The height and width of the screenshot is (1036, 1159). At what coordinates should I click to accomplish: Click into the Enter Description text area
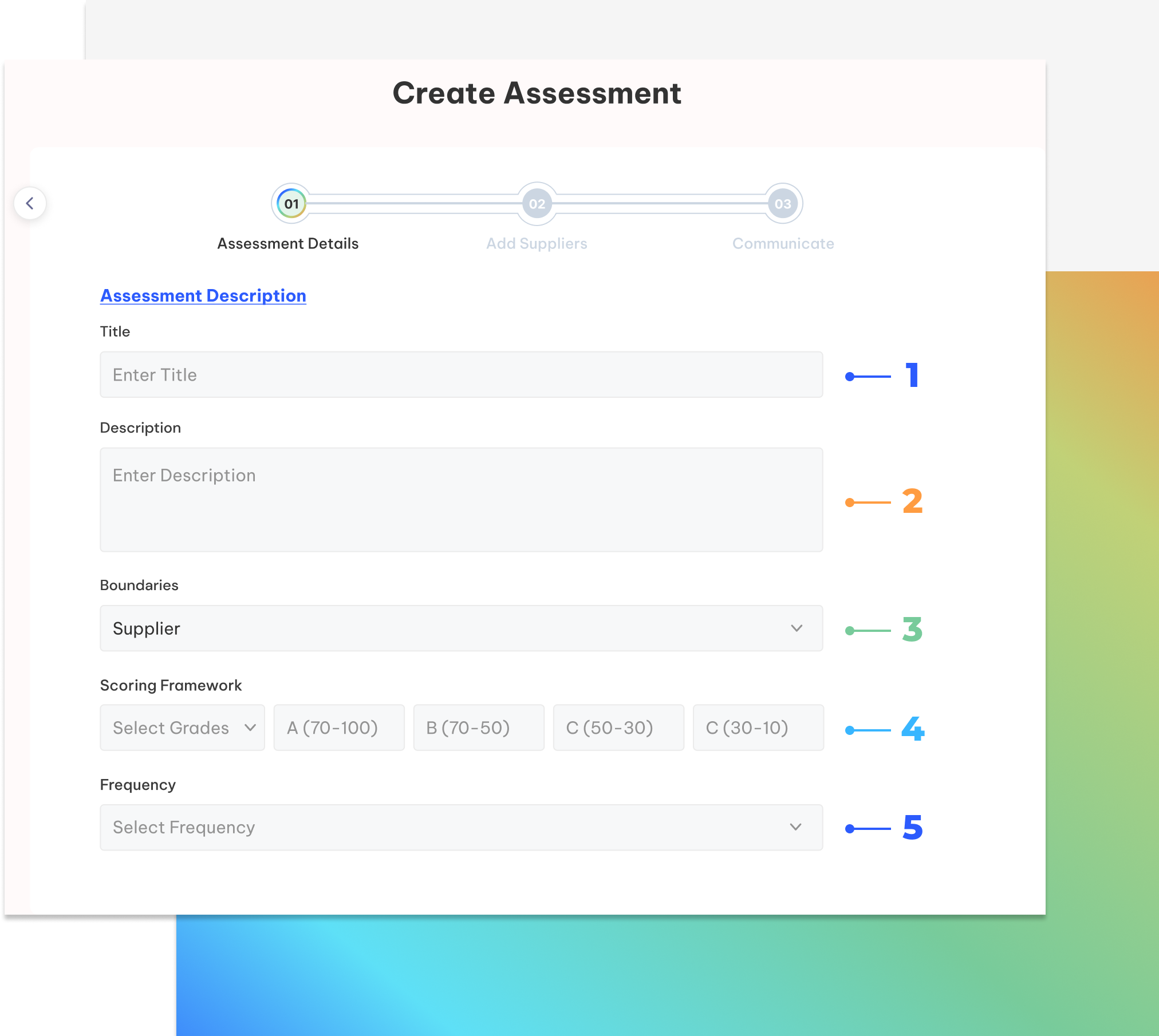click(461, 500)
